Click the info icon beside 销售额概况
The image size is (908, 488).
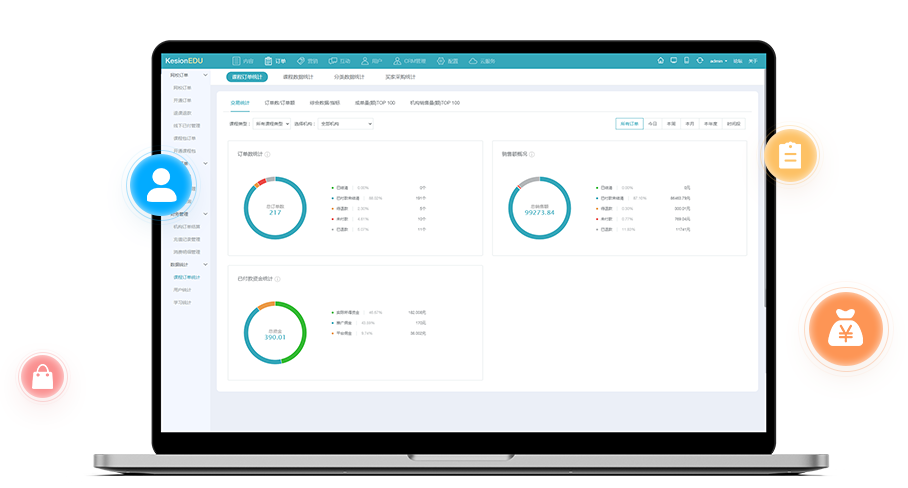coord(532,154)
